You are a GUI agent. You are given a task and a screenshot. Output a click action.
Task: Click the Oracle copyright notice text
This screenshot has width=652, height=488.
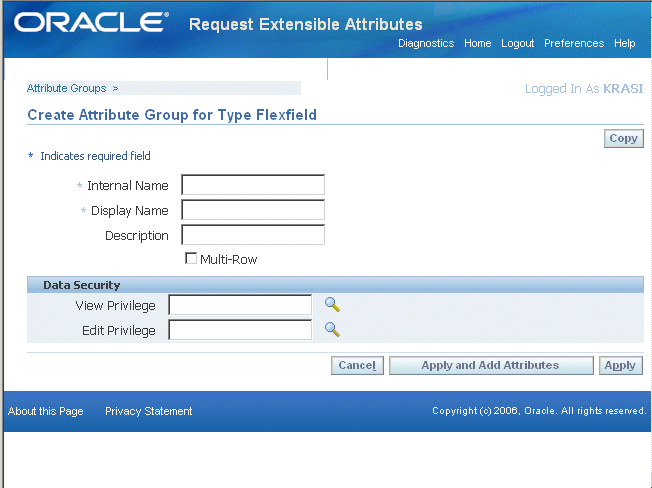pyautogui.click(x=539, y=411)
